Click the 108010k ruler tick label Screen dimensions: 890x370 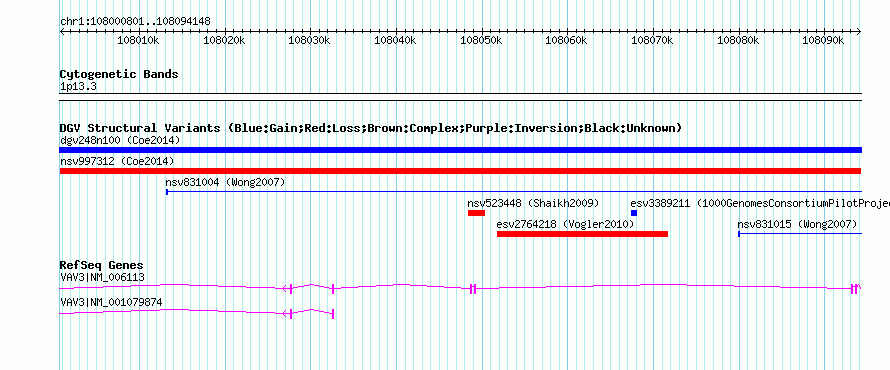point(138,40)
